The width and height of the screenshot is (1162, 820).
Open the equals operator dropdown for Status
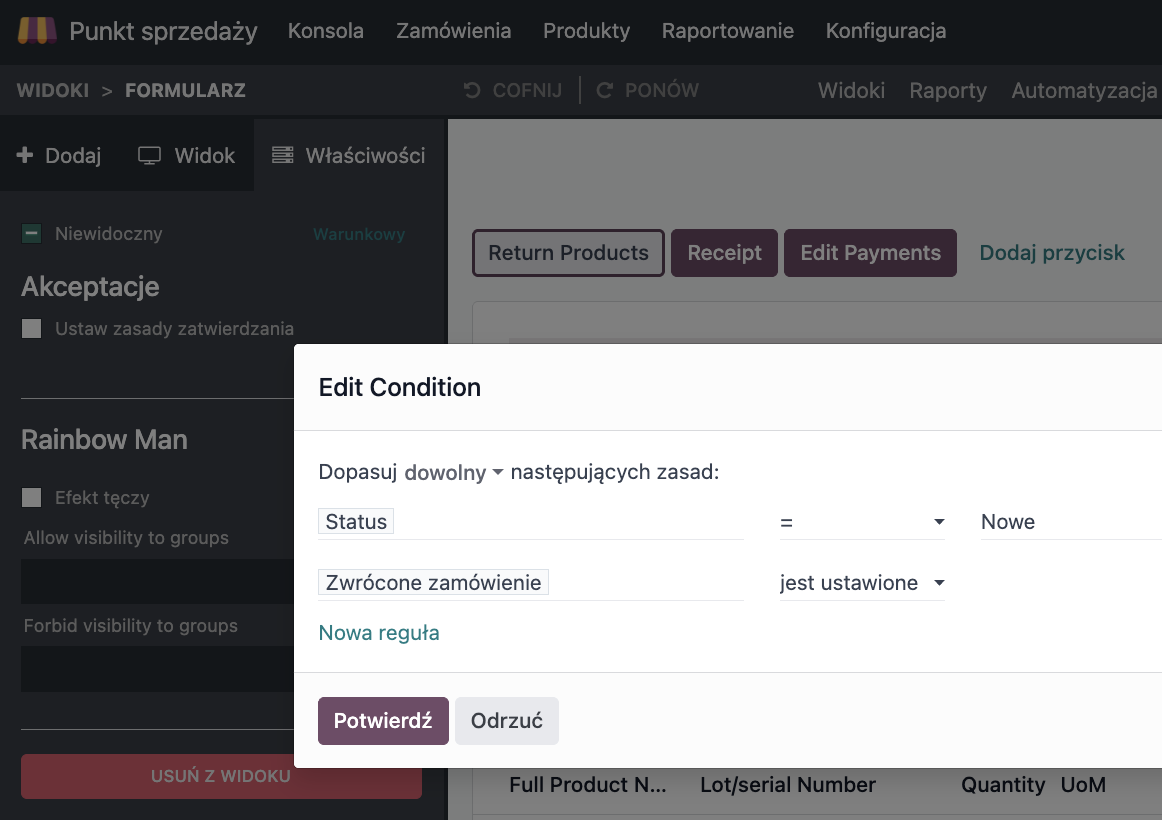click(x=862, y=522)
